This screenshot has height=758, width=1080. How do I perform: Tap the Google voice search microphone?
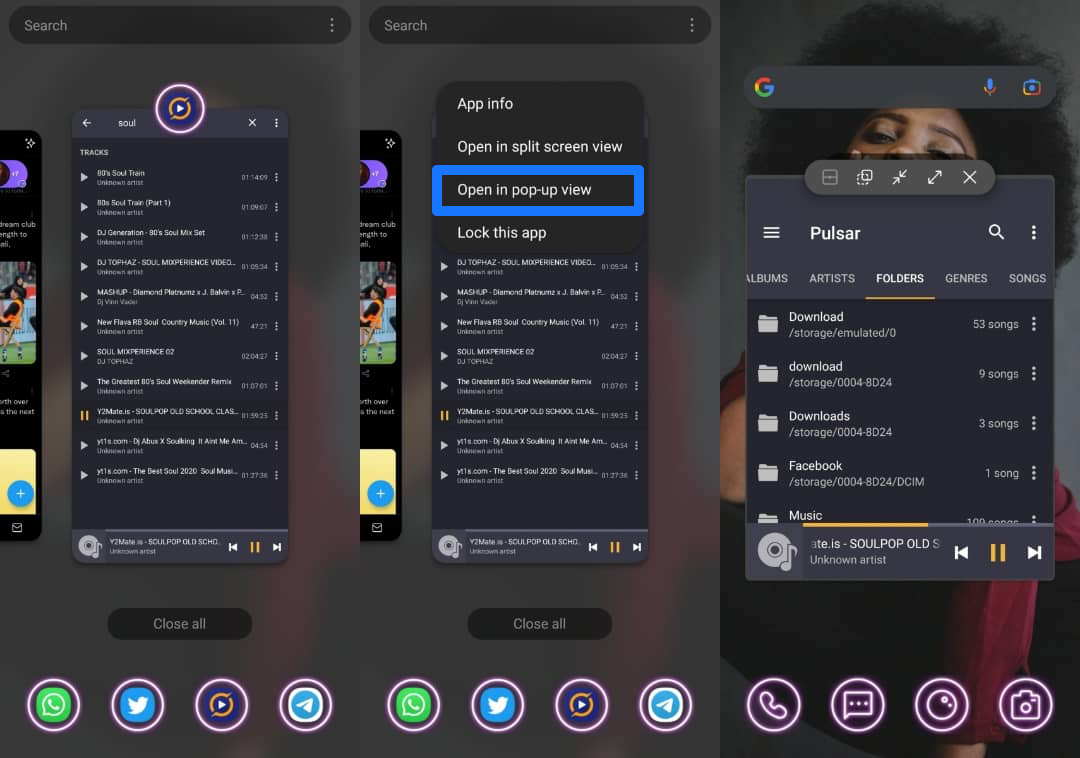990,87
